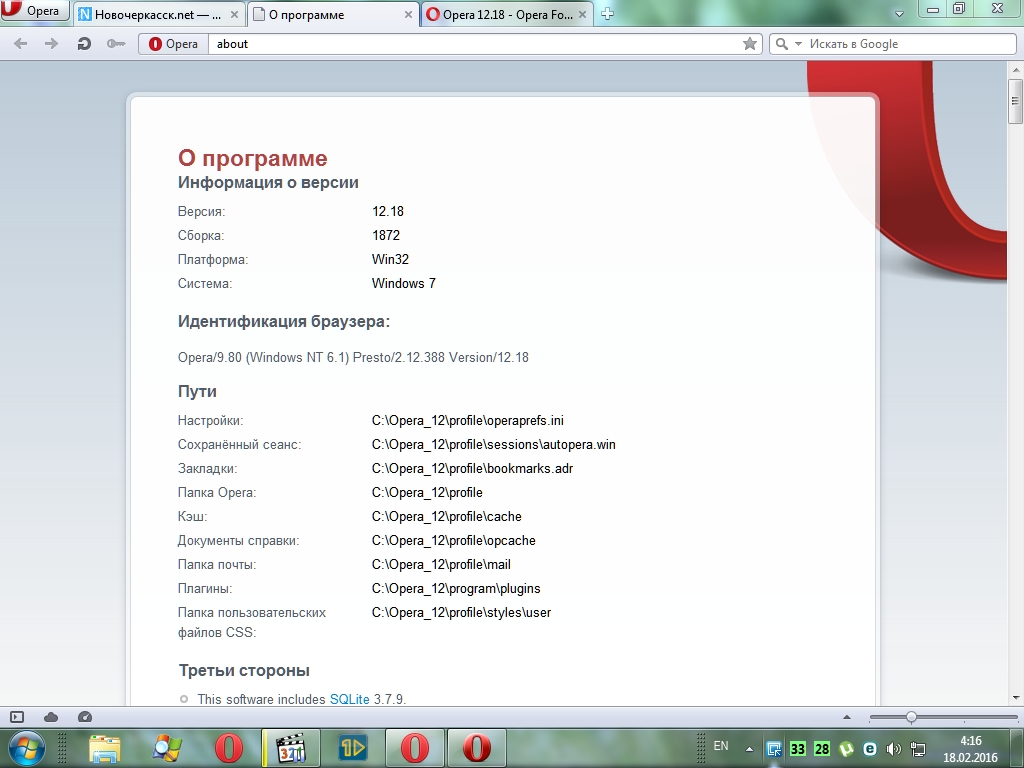Image resolution: width=1024 pixels, height=768 pixels.
Task: Open Opera Link cloud icon
Action: pyautogui.click(x=51, y=717)
